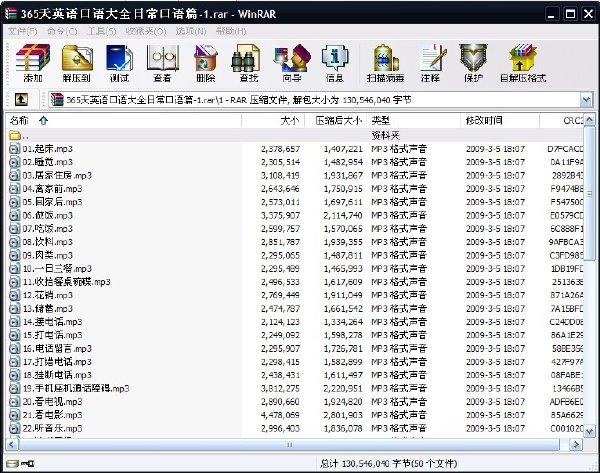Click the 注释 (Comment) toolbar icon
600x473 pixels.
(432, 58)
